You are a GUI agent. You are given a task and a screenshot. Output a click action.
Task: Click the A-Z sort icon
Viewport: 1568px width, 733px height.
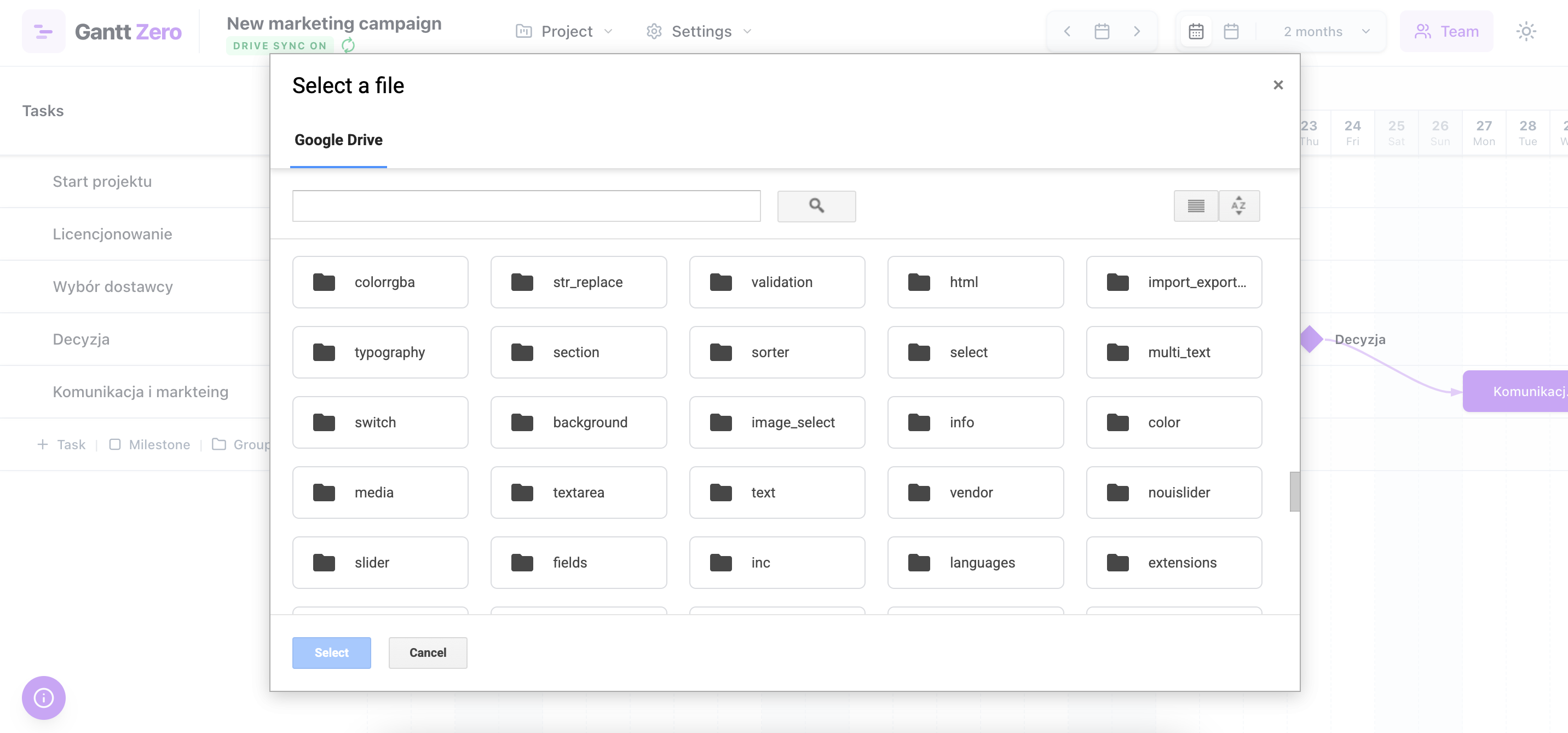pos(1240,206)
